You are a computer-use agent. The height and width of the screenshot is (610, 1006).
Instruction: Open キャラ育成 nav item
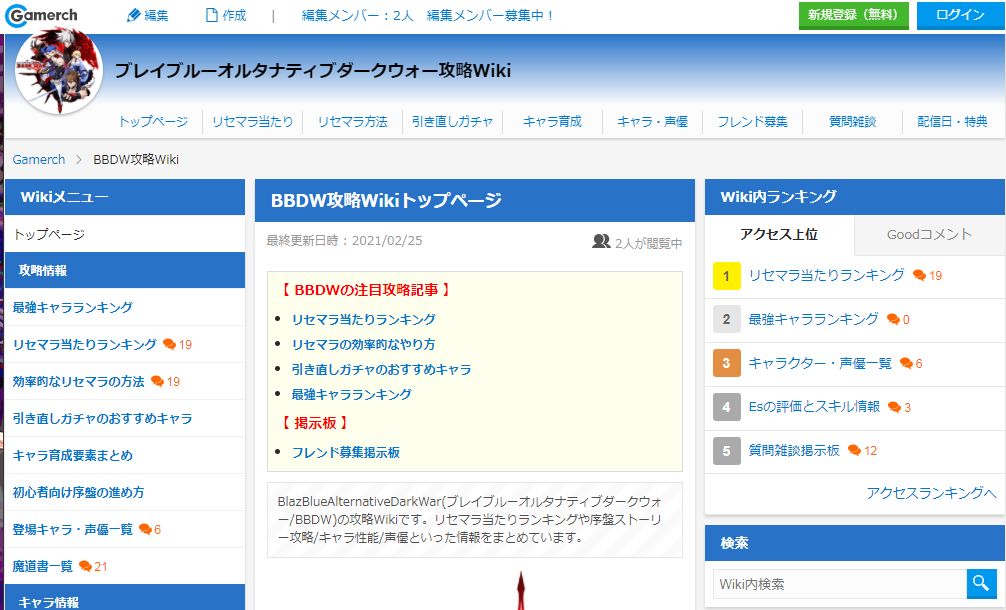coord(552,121)
